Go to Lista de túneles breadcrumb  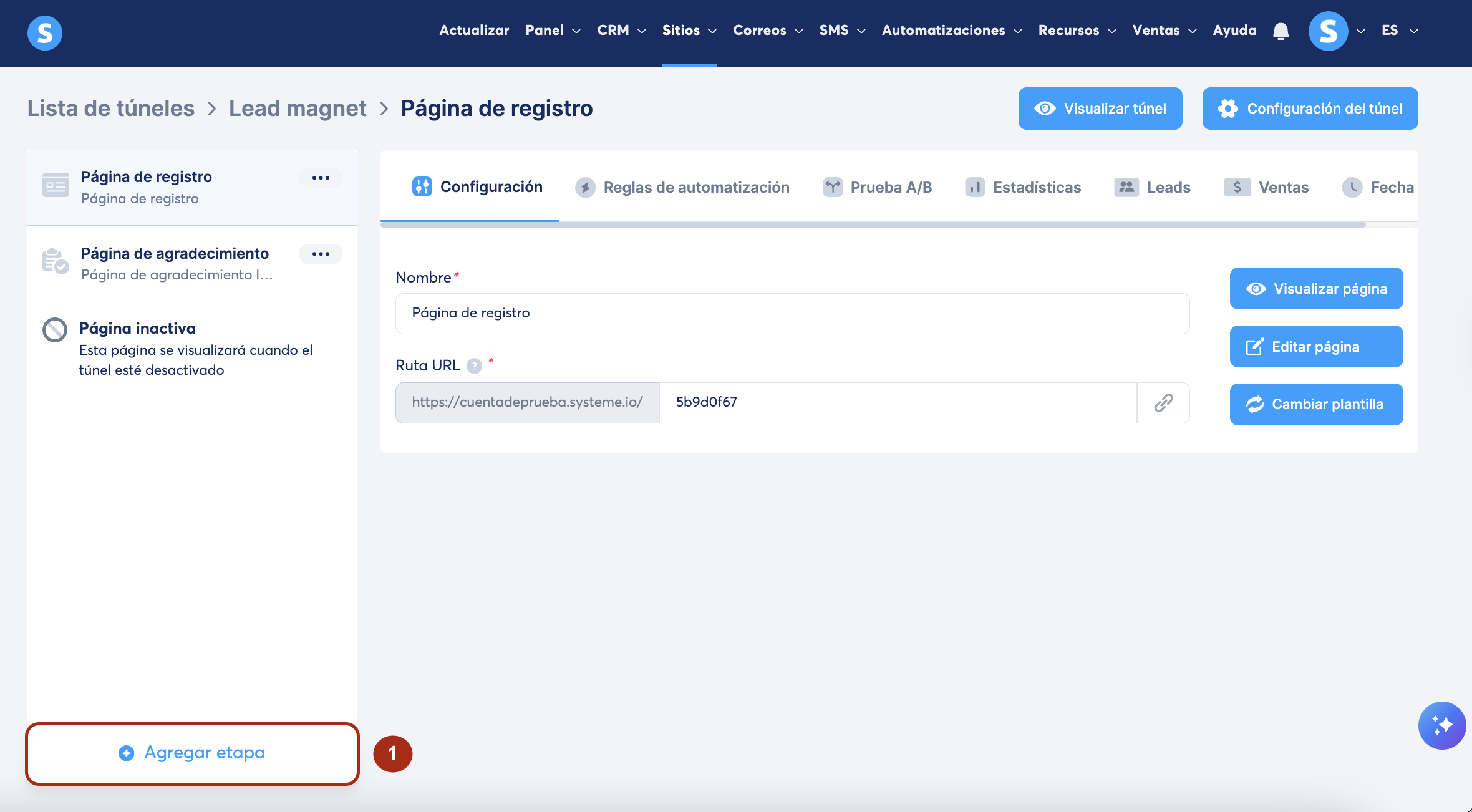point(111,109)
